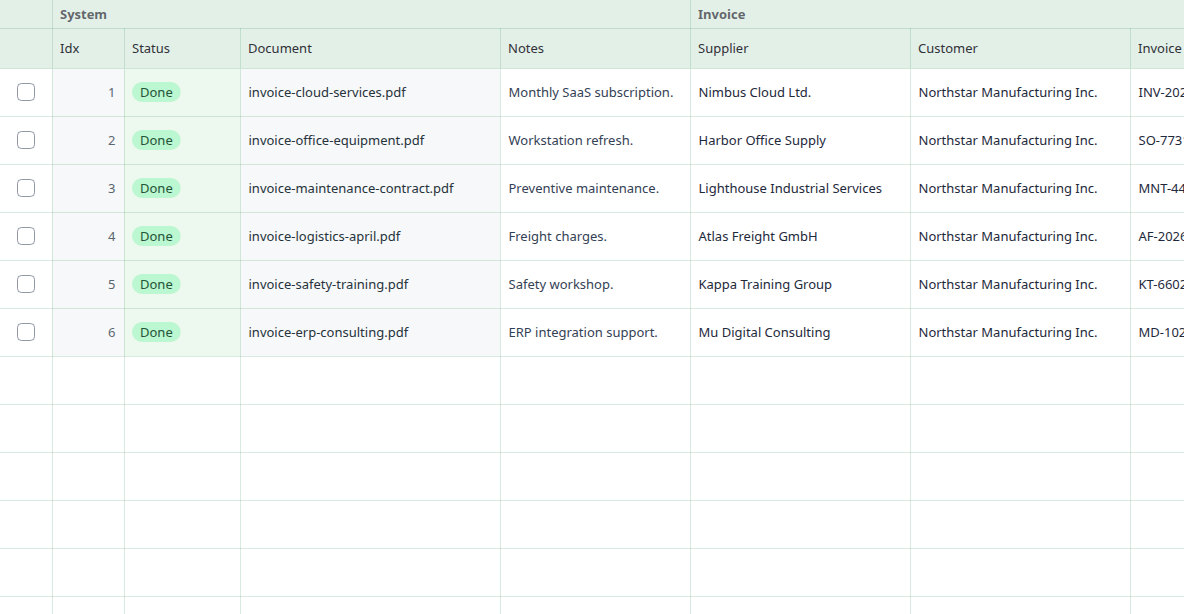
Task: Select the 'Safety workshop.' note cell
Action: tap(595, 284)
